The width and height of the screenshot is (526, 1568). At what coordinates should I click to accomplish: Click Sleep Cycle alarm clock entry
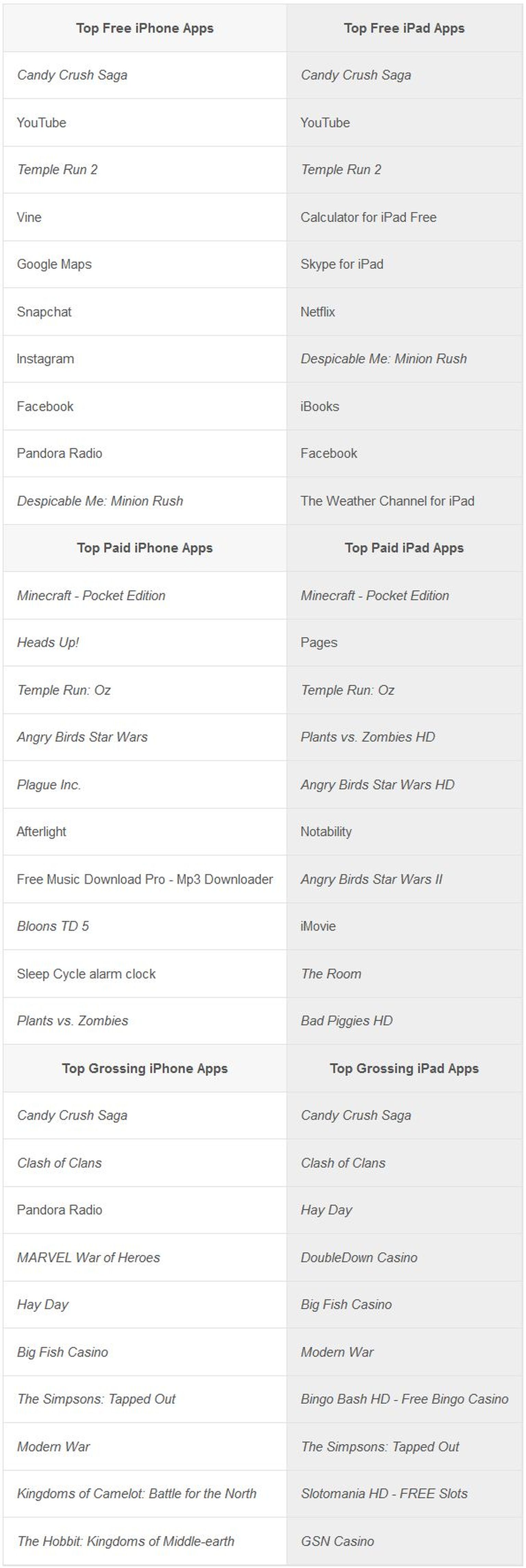pos(86,974)
